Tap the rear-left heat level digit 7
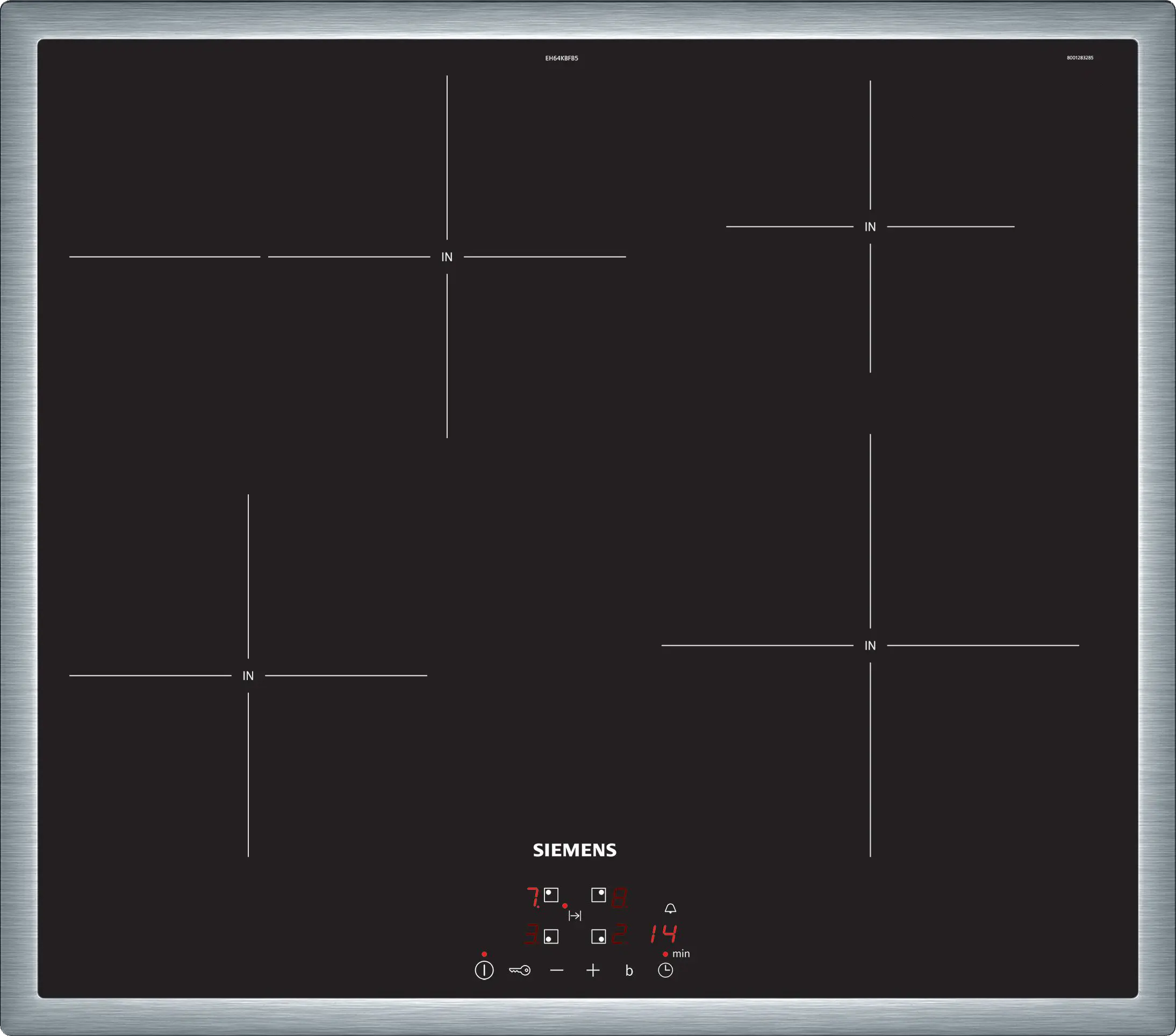This screenshot has width=1176, height=1036. 533,897
